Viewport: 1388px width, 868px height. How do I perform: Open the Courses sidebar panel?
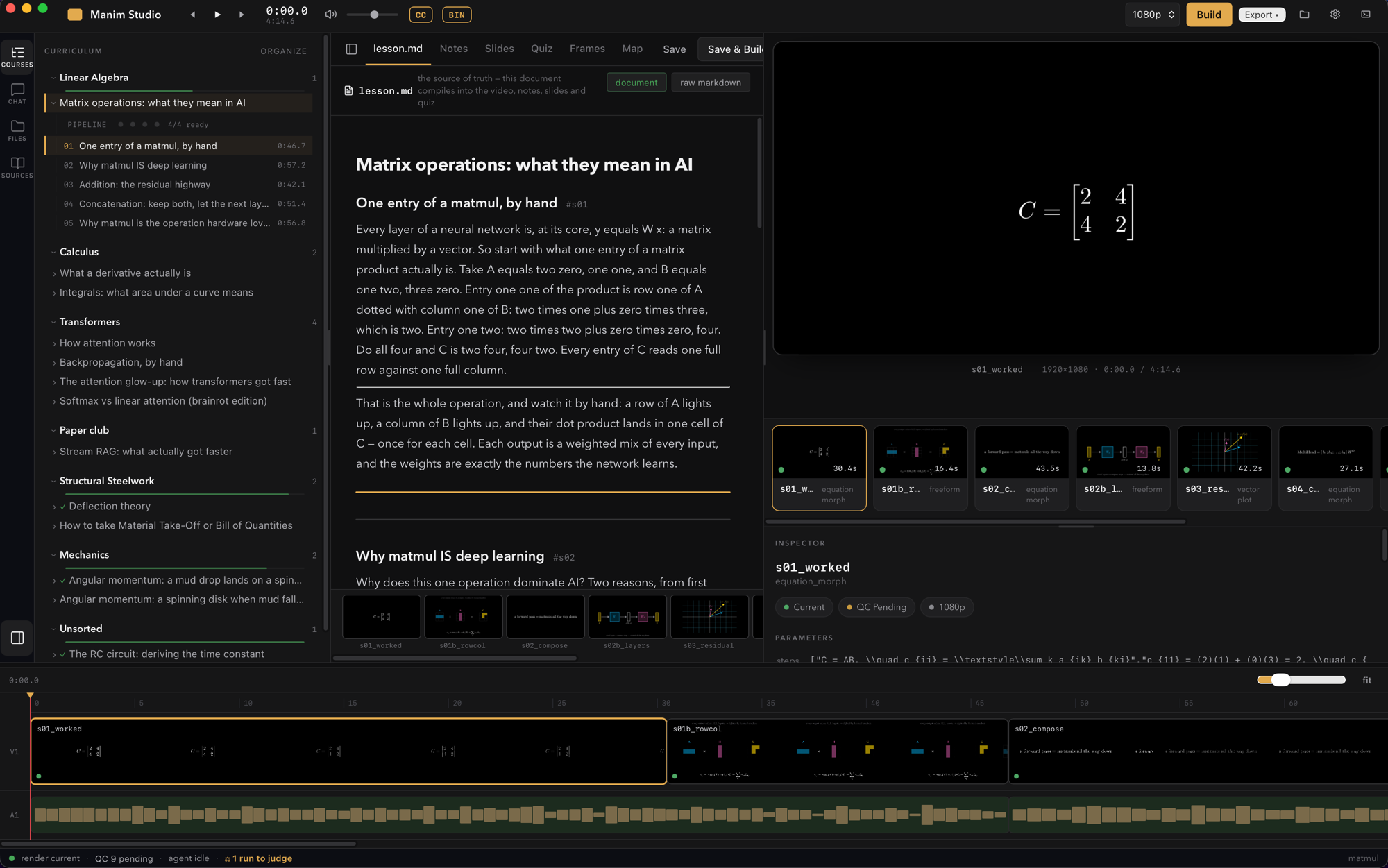pos(17,56)
